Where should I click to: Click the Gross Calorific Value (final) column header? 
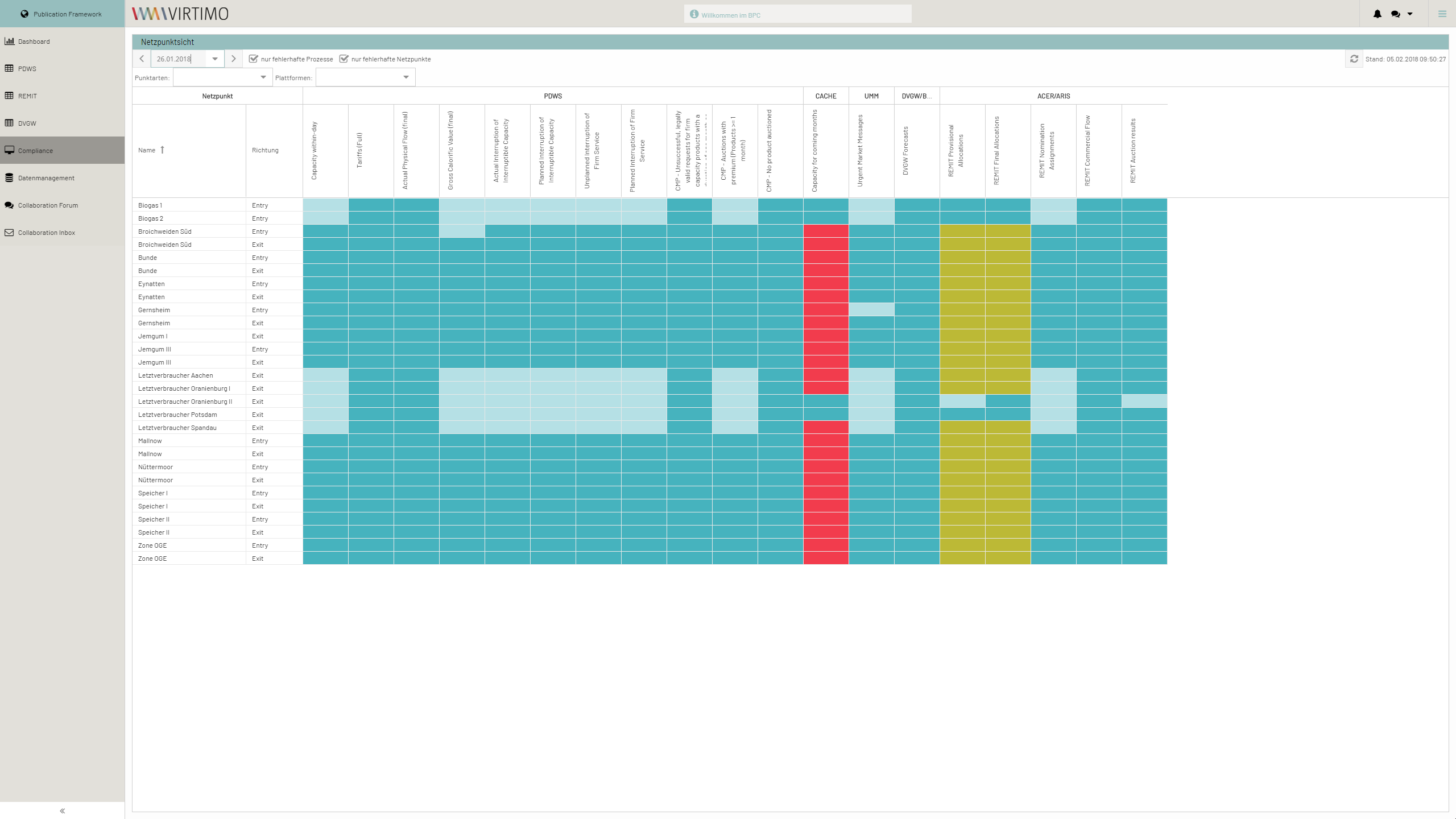[462, 151]
